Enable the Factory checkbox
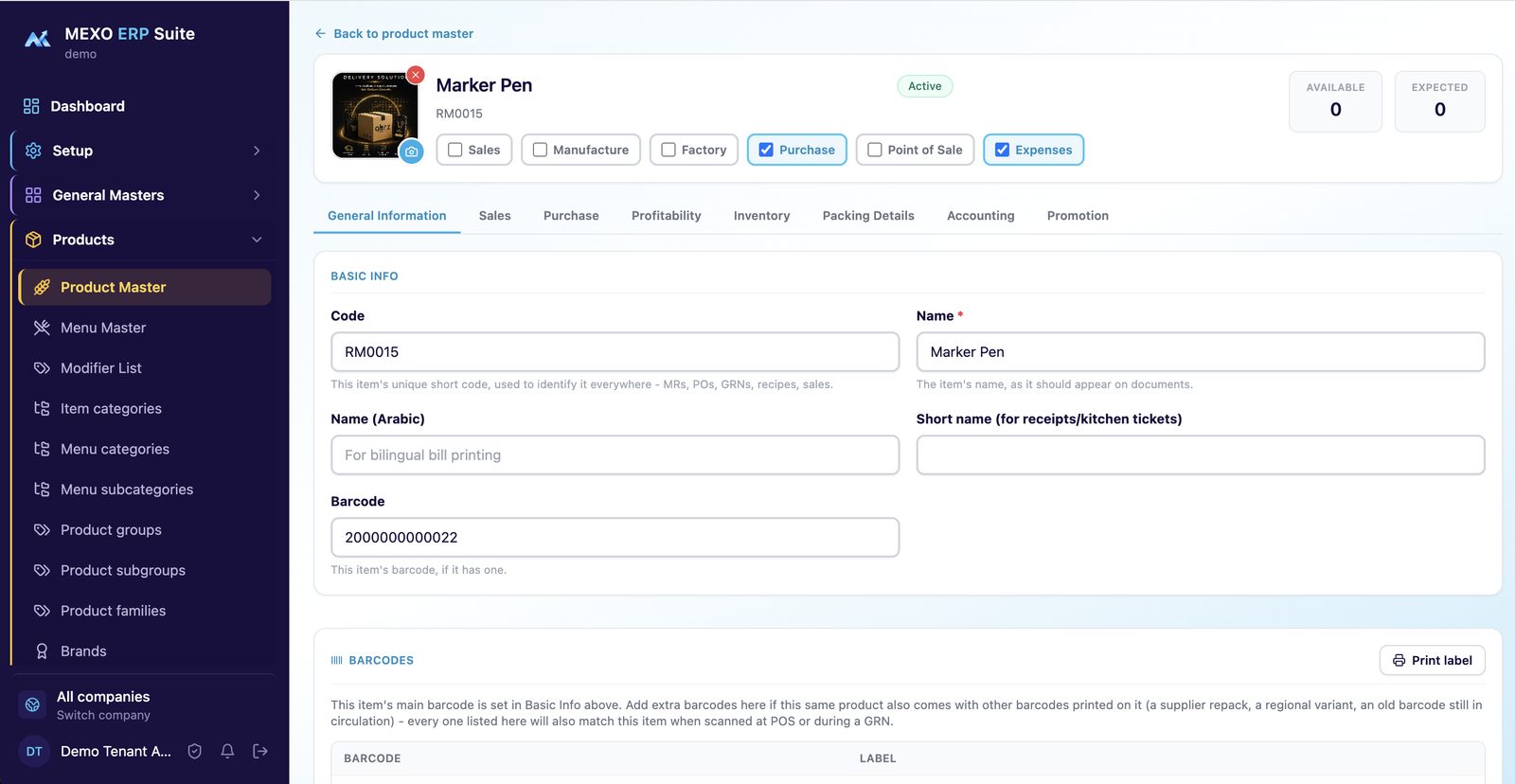 [668, 150]
